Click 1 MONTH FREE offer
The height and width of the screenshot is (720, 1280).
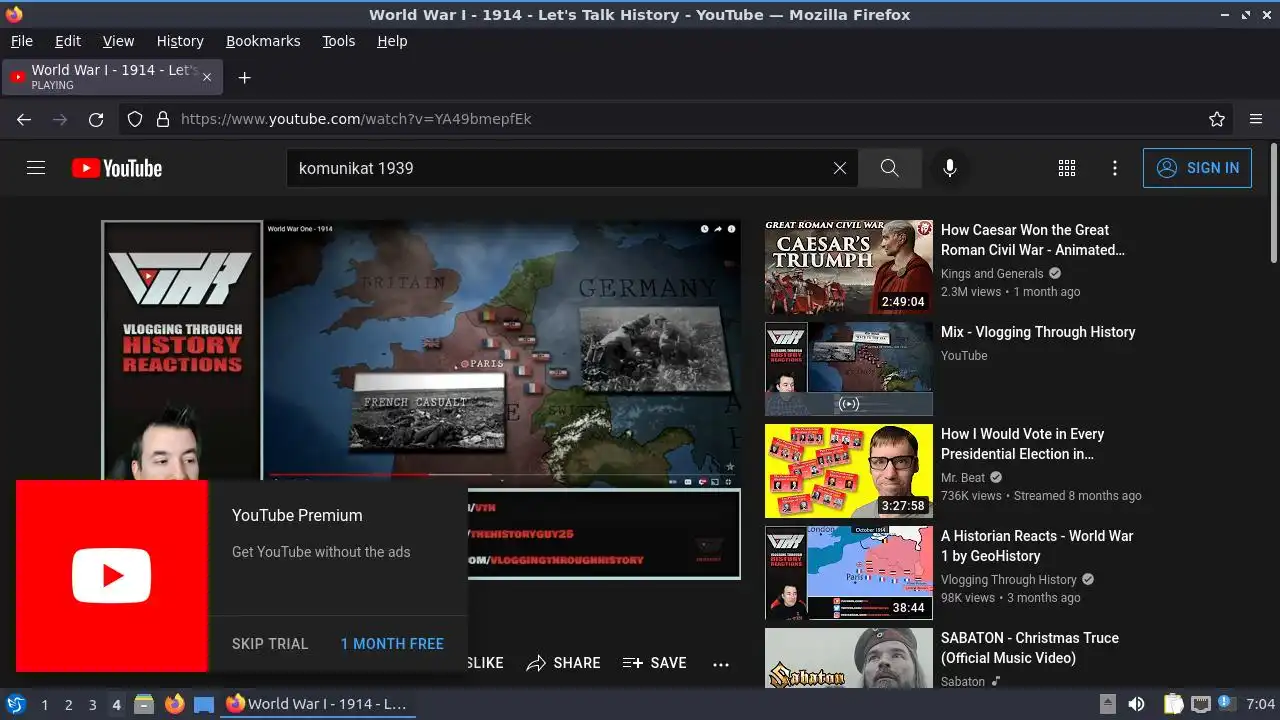coord(392,644)
